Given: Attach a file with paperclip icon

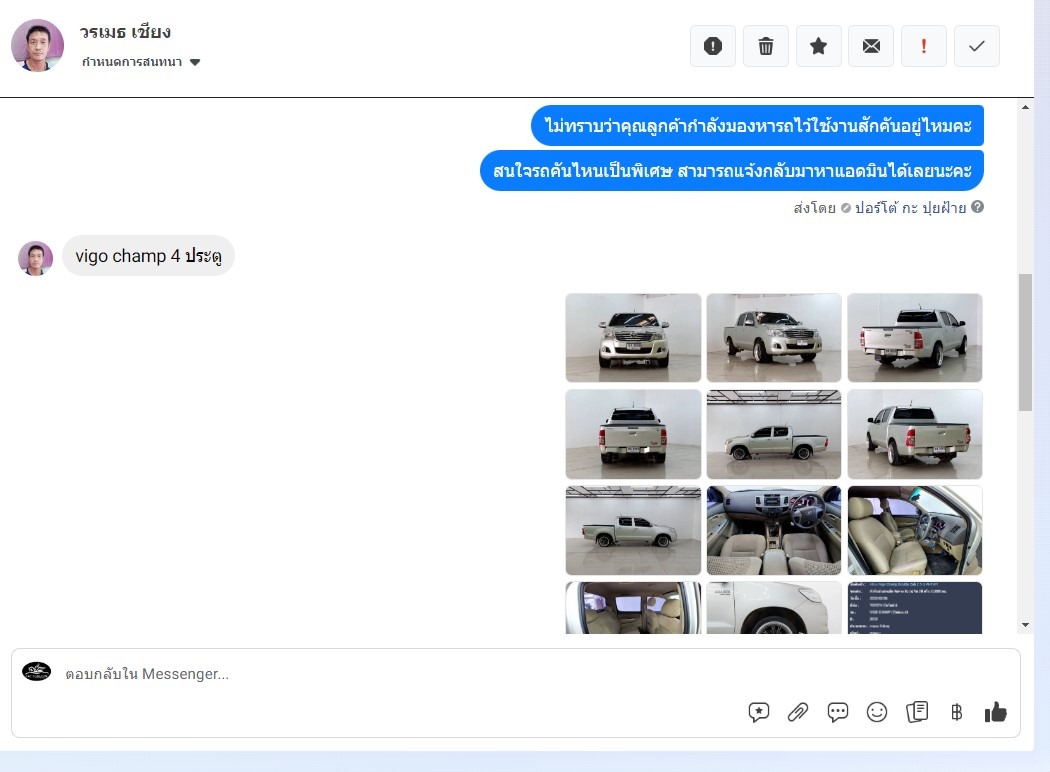Looking at the screenshot, I should click(x=797, y=712).
